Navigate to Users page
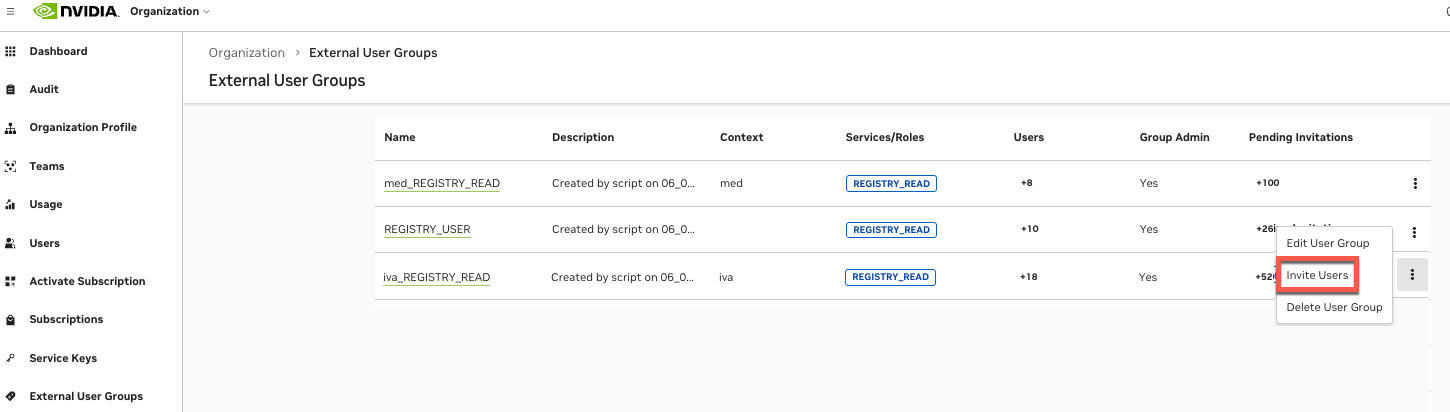Image resolution: width=1450 pixels, height=412 pixels. (45, 243)
